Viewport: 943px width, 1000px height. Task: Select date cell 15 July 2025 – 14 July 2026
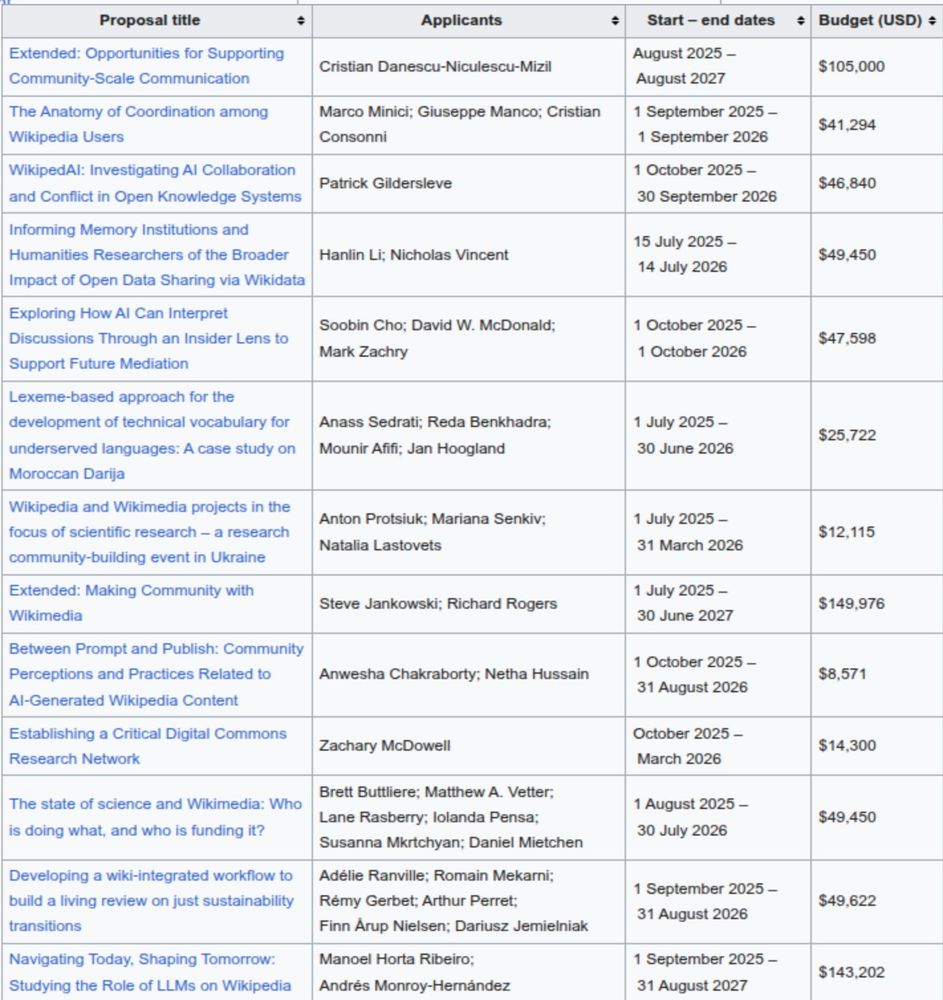click(x=718, y=254)
